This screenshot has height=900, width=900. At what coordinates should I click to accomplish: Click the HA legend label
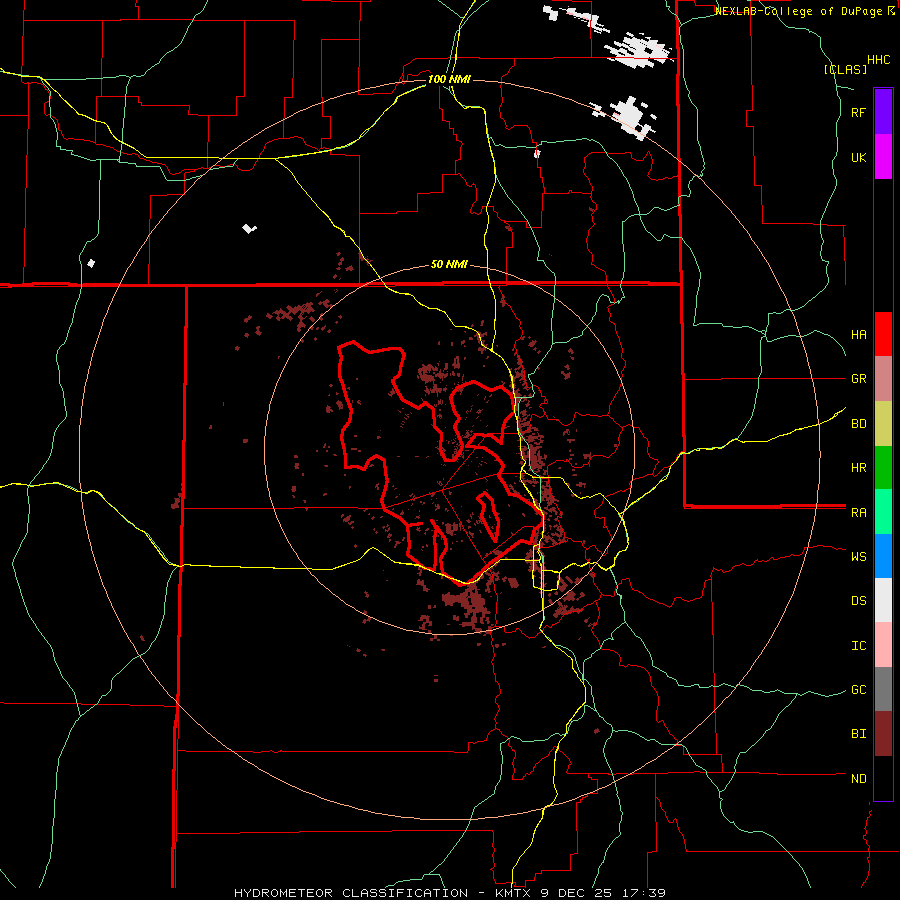[x=858, y=334]
